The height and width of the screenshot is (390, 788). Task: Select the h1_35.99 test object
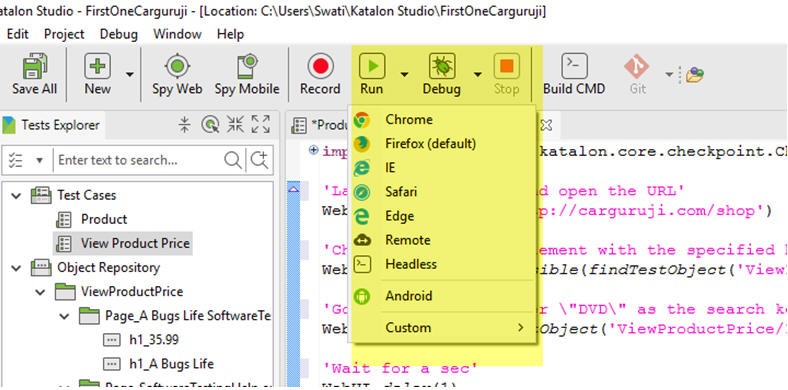click(x=154, y=340)
